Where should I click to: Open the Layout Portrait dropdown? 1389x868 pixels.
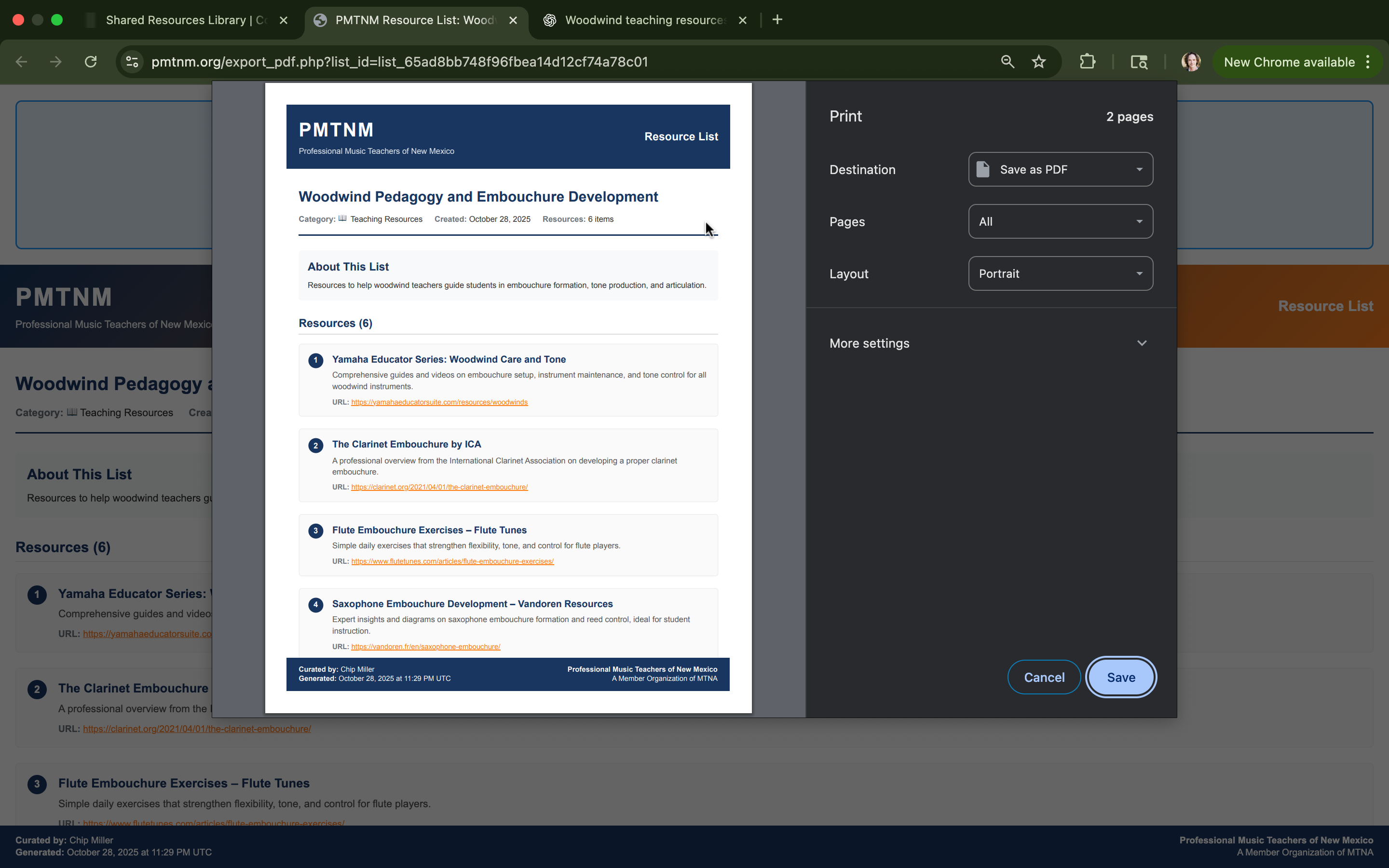coord(1060,274)
